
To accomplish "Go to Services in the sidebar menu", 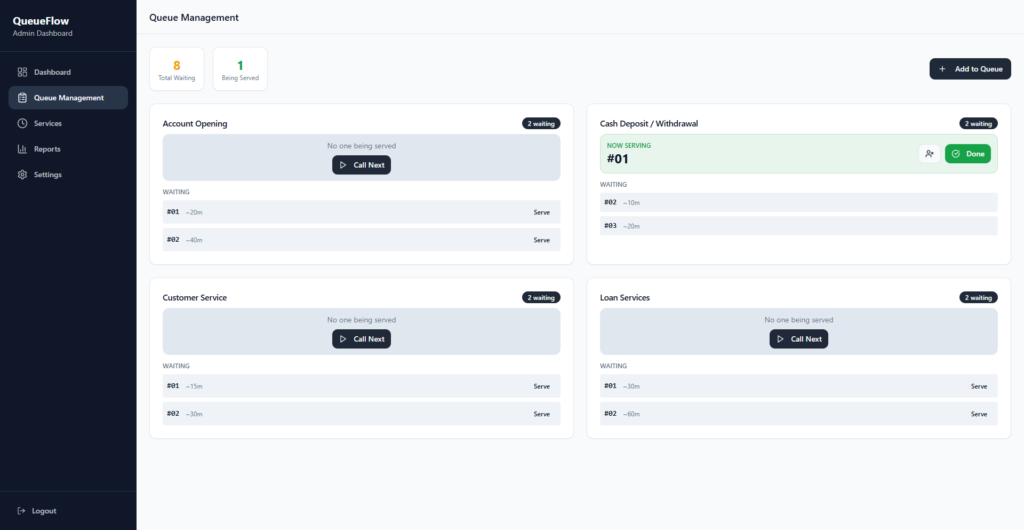I will coord(47,123).
